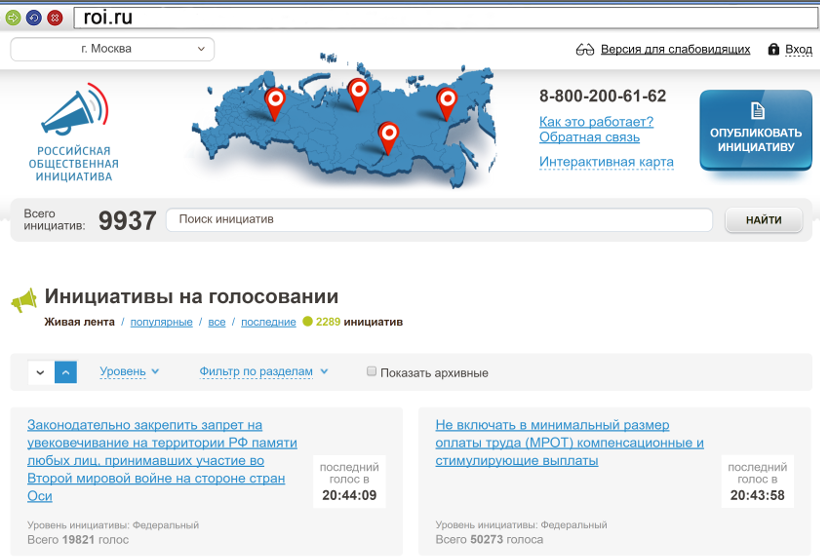Toggle Показать архивные checkbox
The height and width of the screenshot is (560, 820).
[371, 371]
